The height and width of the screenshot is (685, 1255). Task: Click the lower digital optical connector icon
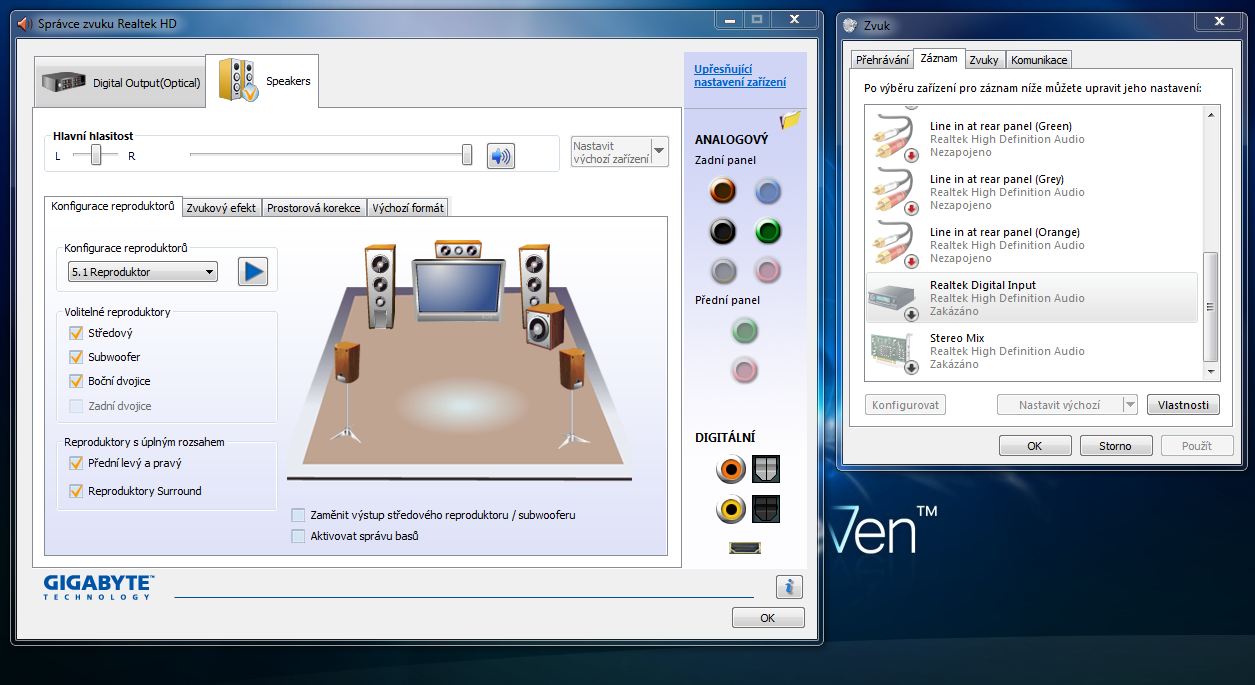click(766, 509)
